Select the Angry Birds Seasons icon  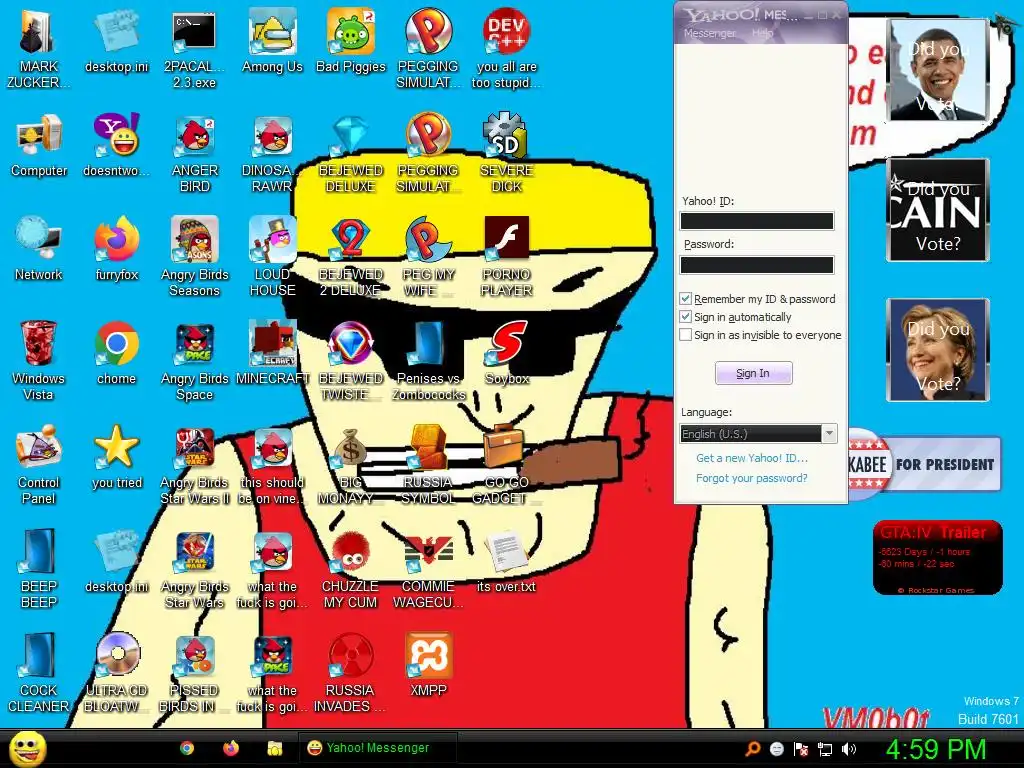point(195,257)
